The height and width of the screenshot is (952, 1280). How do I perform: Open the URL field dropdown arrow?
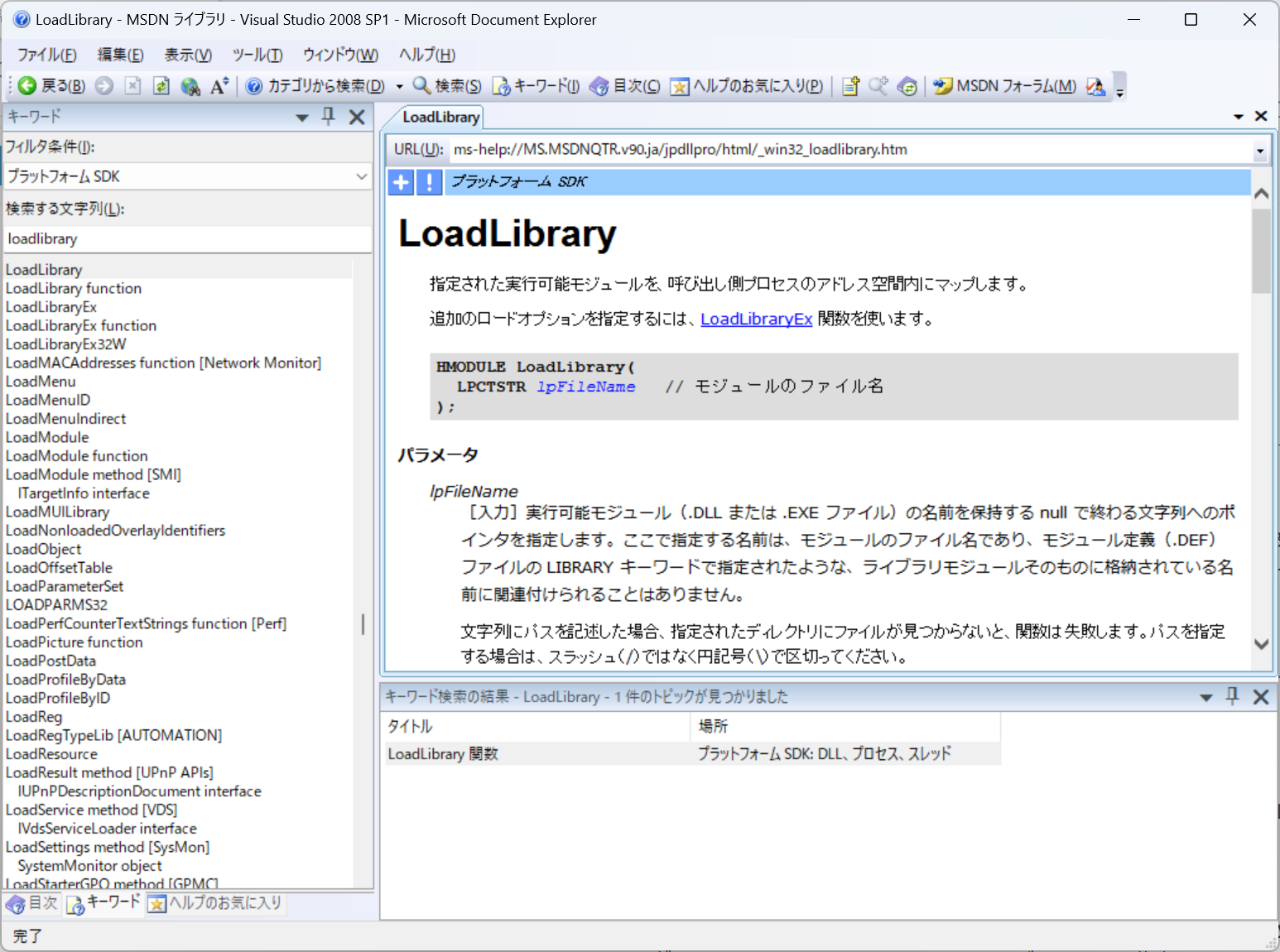coord(1259,149)
